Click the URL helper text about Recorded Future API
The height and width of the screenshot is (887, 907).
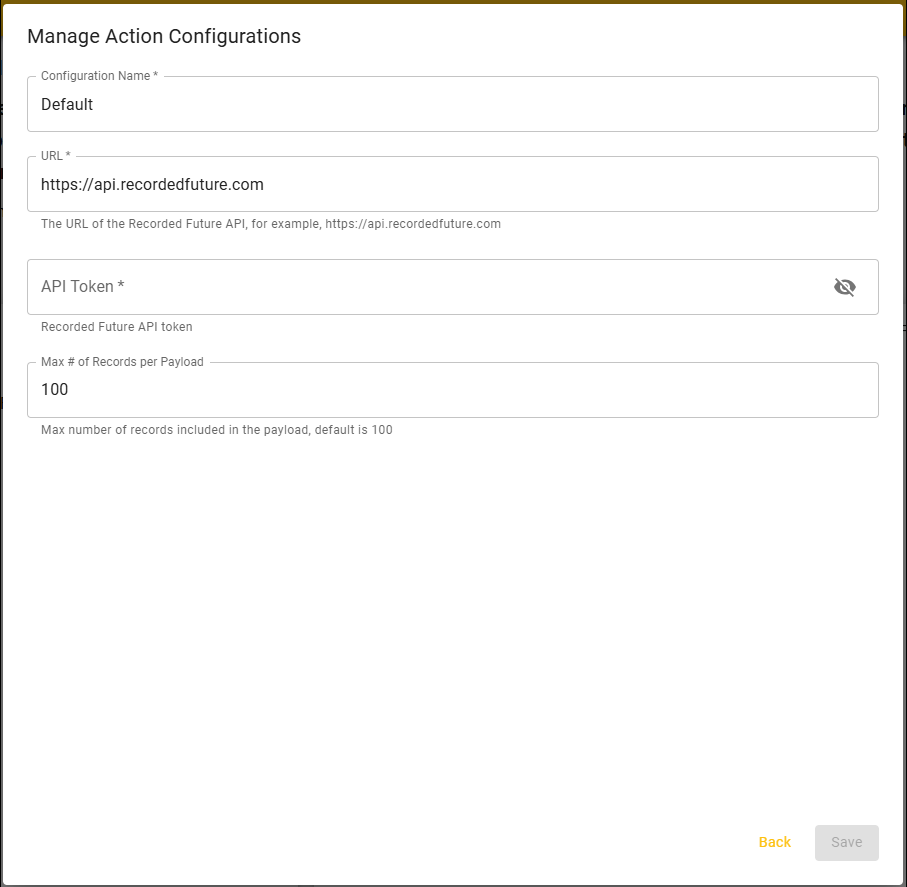[271, 224]
